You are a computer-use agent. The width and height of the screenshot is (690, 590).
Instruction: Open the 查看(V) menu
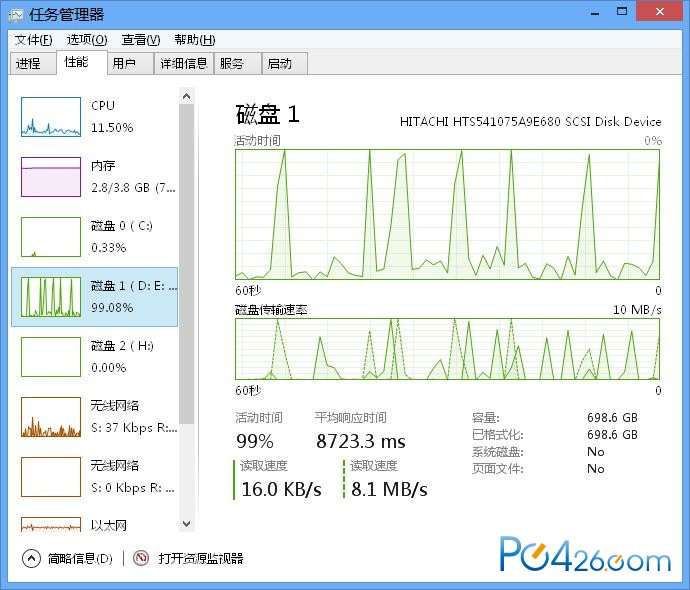tap(141, 40)
